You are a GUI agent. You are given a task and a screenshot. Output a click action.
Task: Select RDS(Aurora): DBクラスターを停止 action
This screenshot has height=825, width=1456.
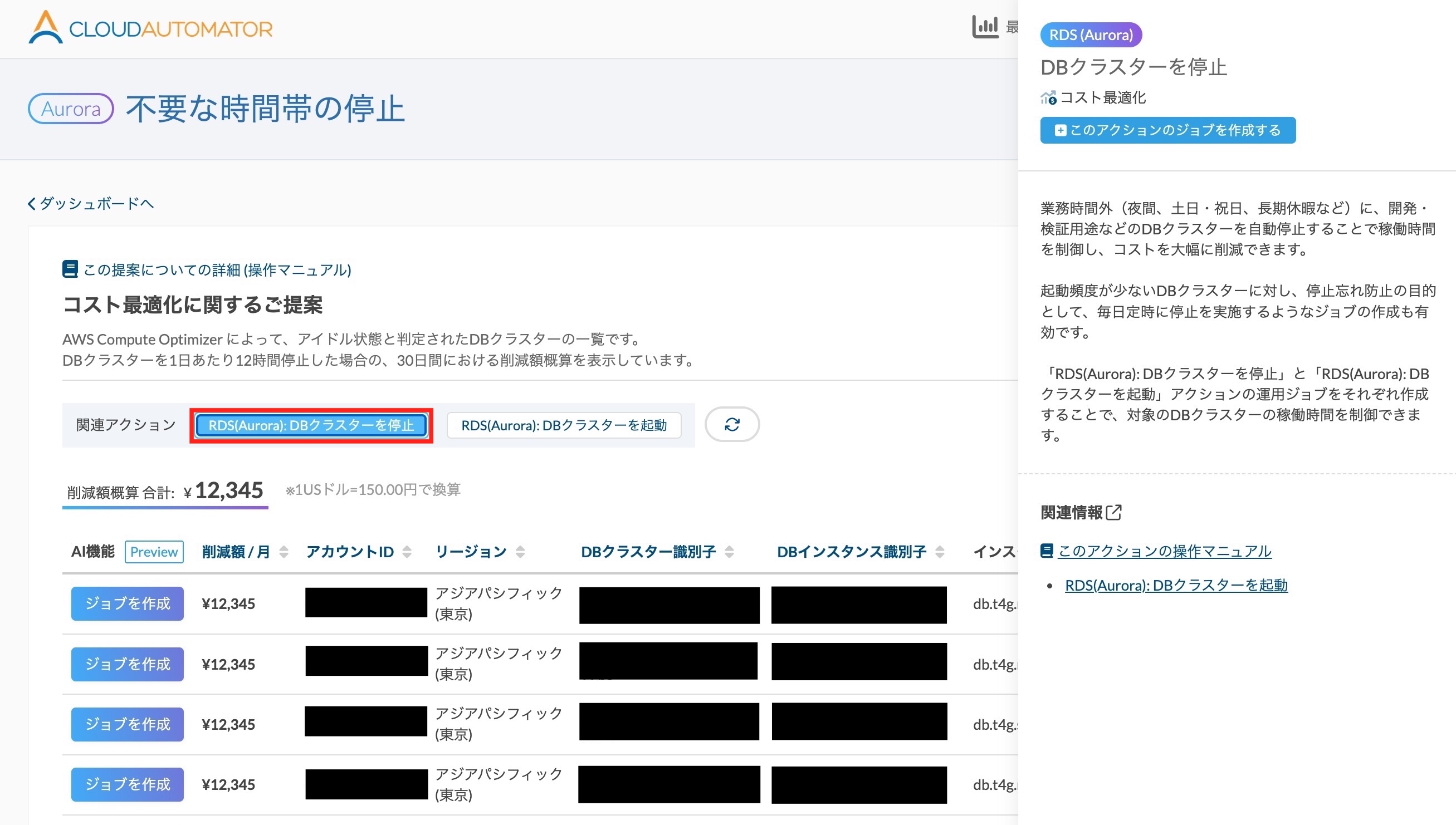[311, 425]
